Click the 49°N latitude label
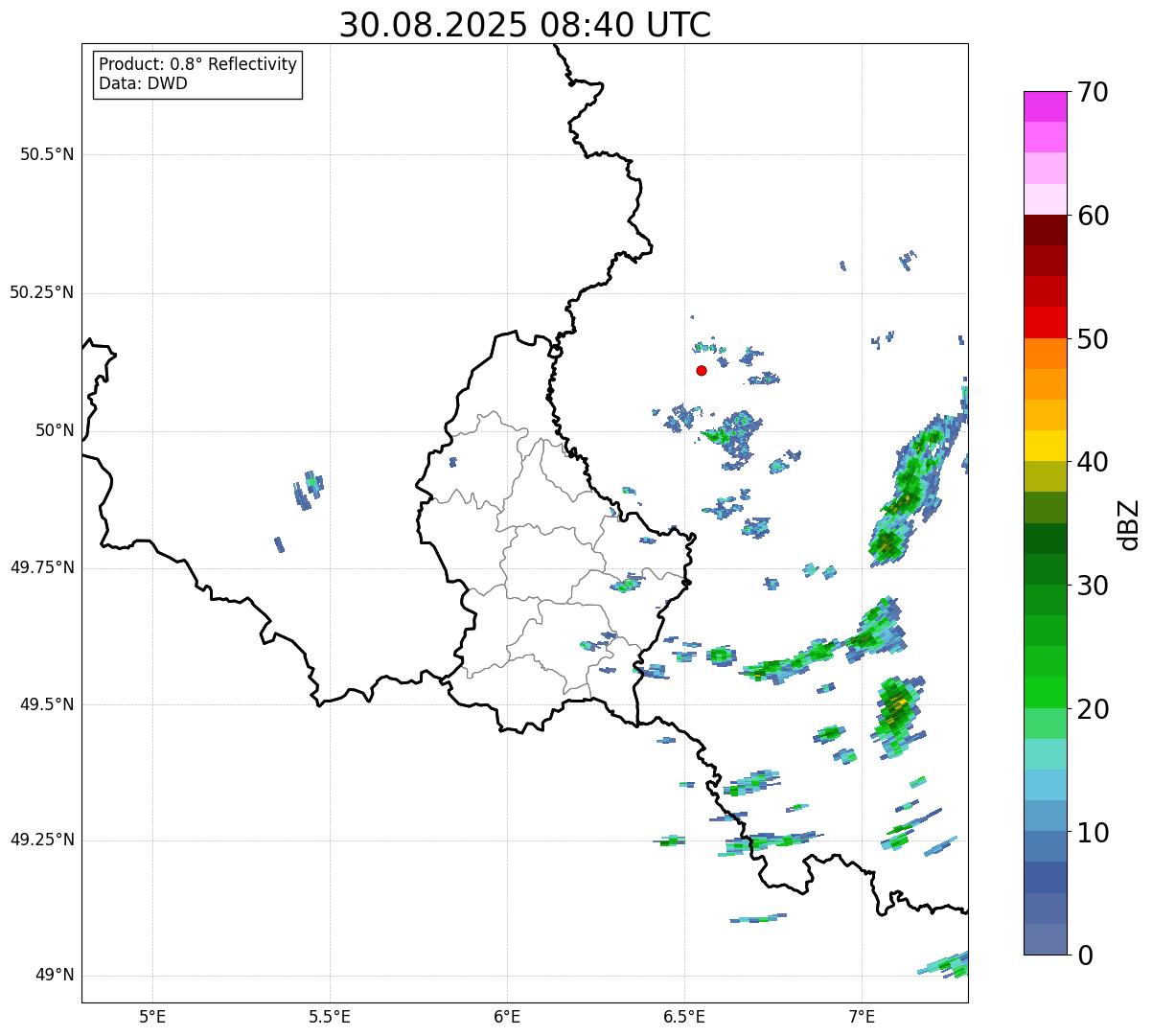1152x1036 pixels. 55,975
